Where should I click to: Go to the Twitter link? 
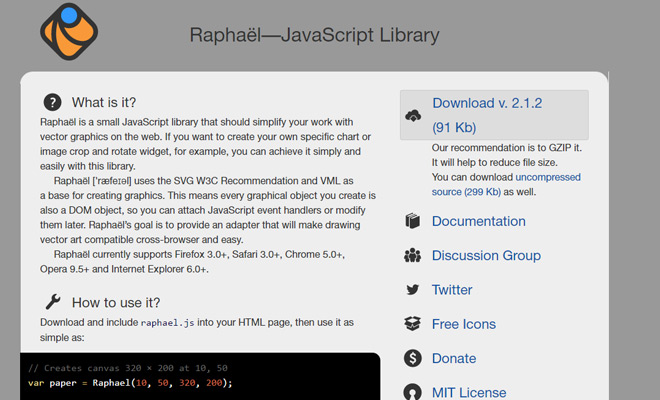tap(452, 290)
